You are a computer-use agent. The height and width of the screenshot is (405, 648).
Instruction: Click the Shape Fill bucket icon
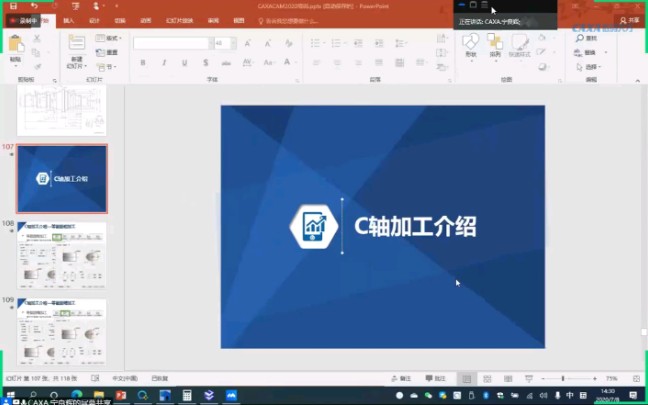[x=542, y=38]
